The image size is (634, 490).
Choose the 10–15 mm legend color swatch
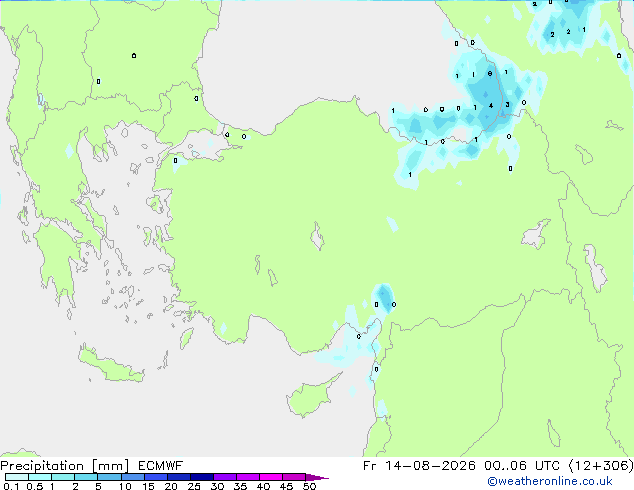[x=133, y=477]
